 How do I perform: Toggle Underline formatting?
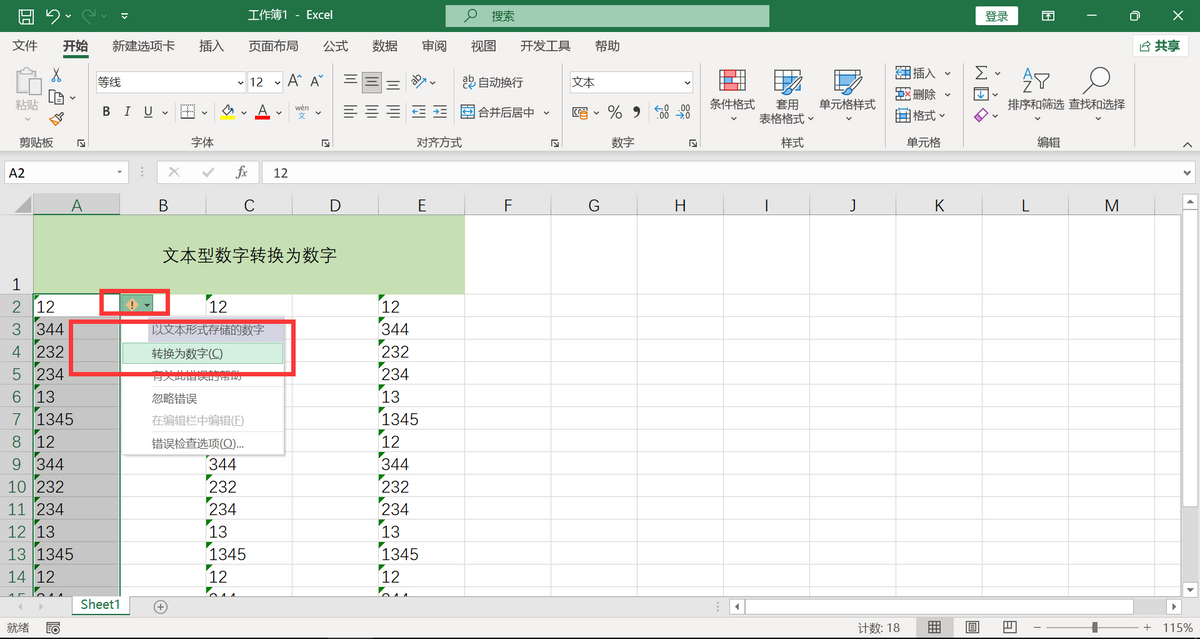(x=148, y=112)
